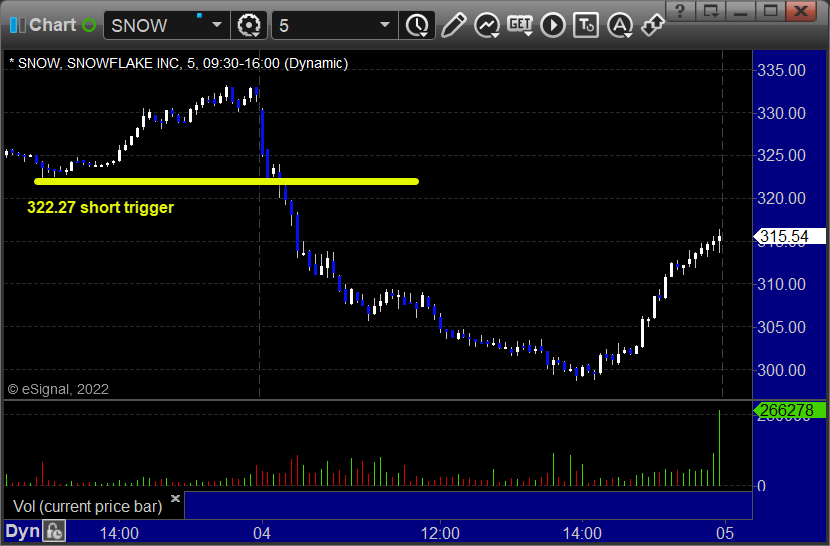Click the 300.00 price axis label
830x546 pixels.
click(x=781, y=370)
